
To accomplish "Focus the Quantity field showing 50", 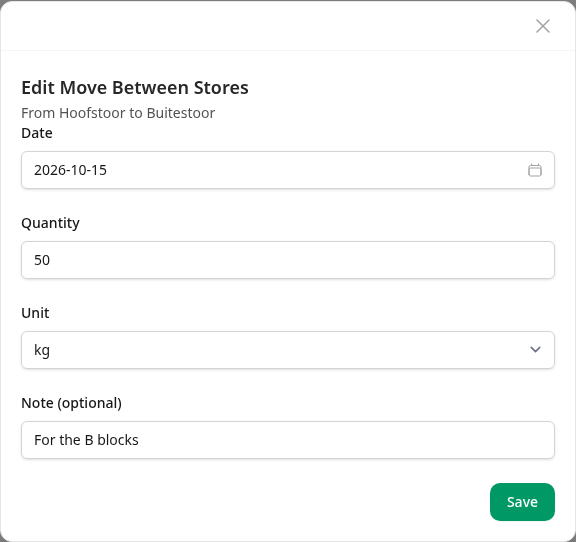I will pyautogui.click(x=288, y=260).
